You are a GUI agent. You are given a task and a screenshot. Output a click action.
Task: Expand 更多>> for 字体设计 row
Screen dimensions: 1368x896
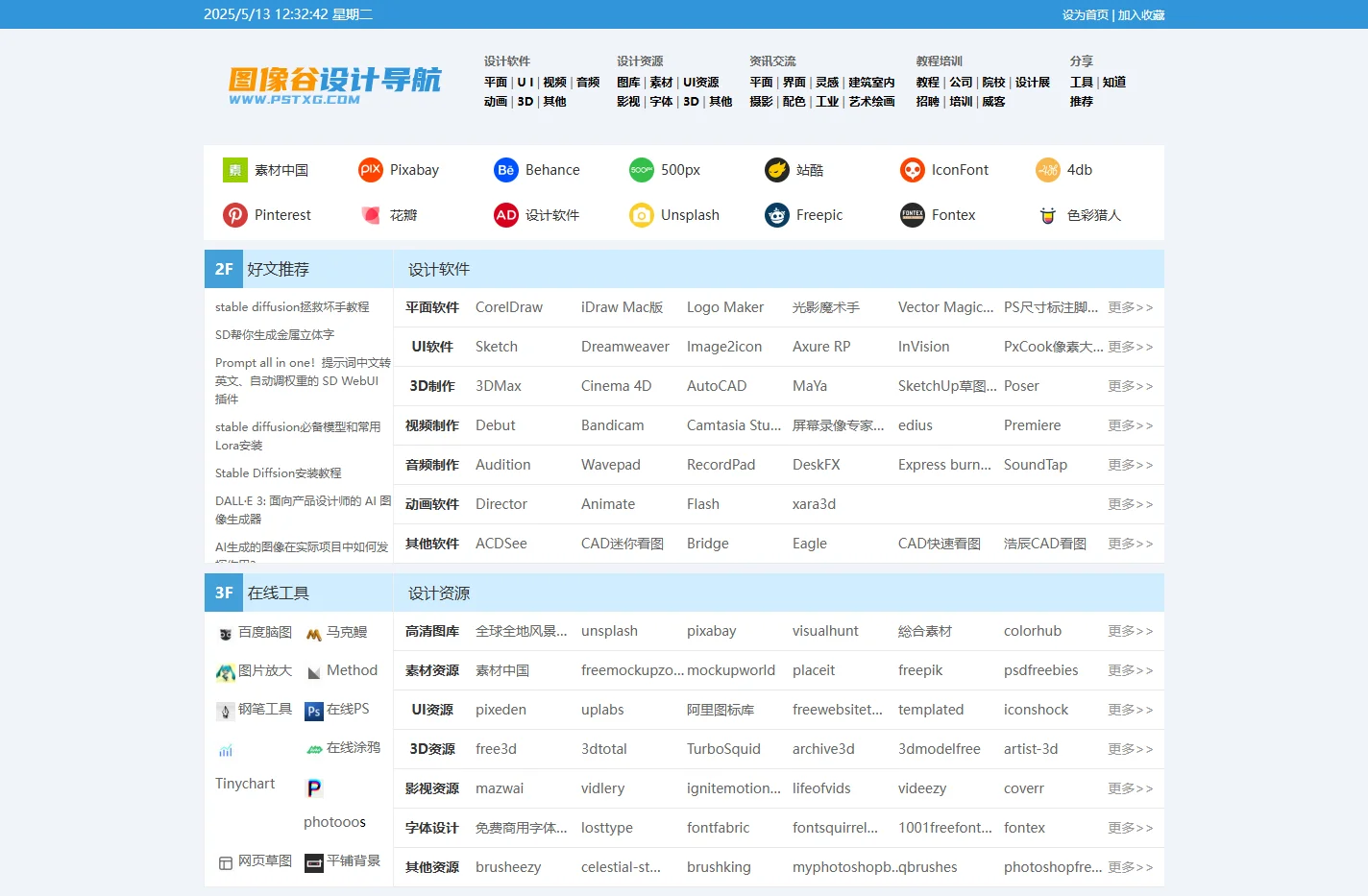point(1130,828)
